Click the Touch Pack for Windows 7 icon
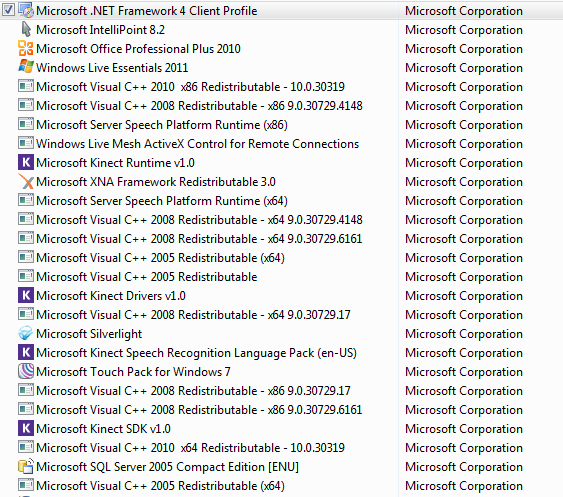 point(26,371)
